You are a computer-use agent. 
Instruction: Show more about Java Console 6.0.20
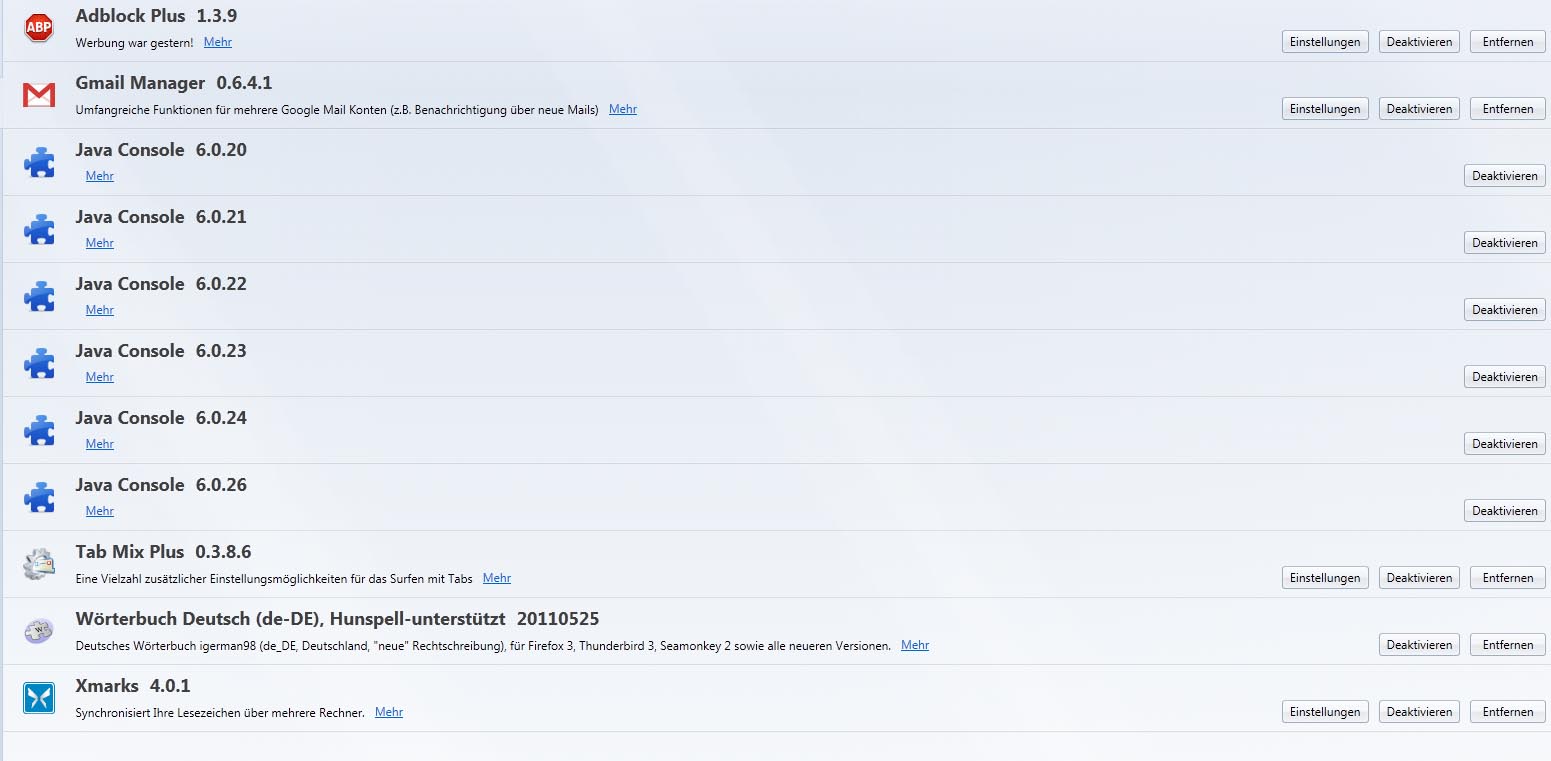(x=100, y=176)
